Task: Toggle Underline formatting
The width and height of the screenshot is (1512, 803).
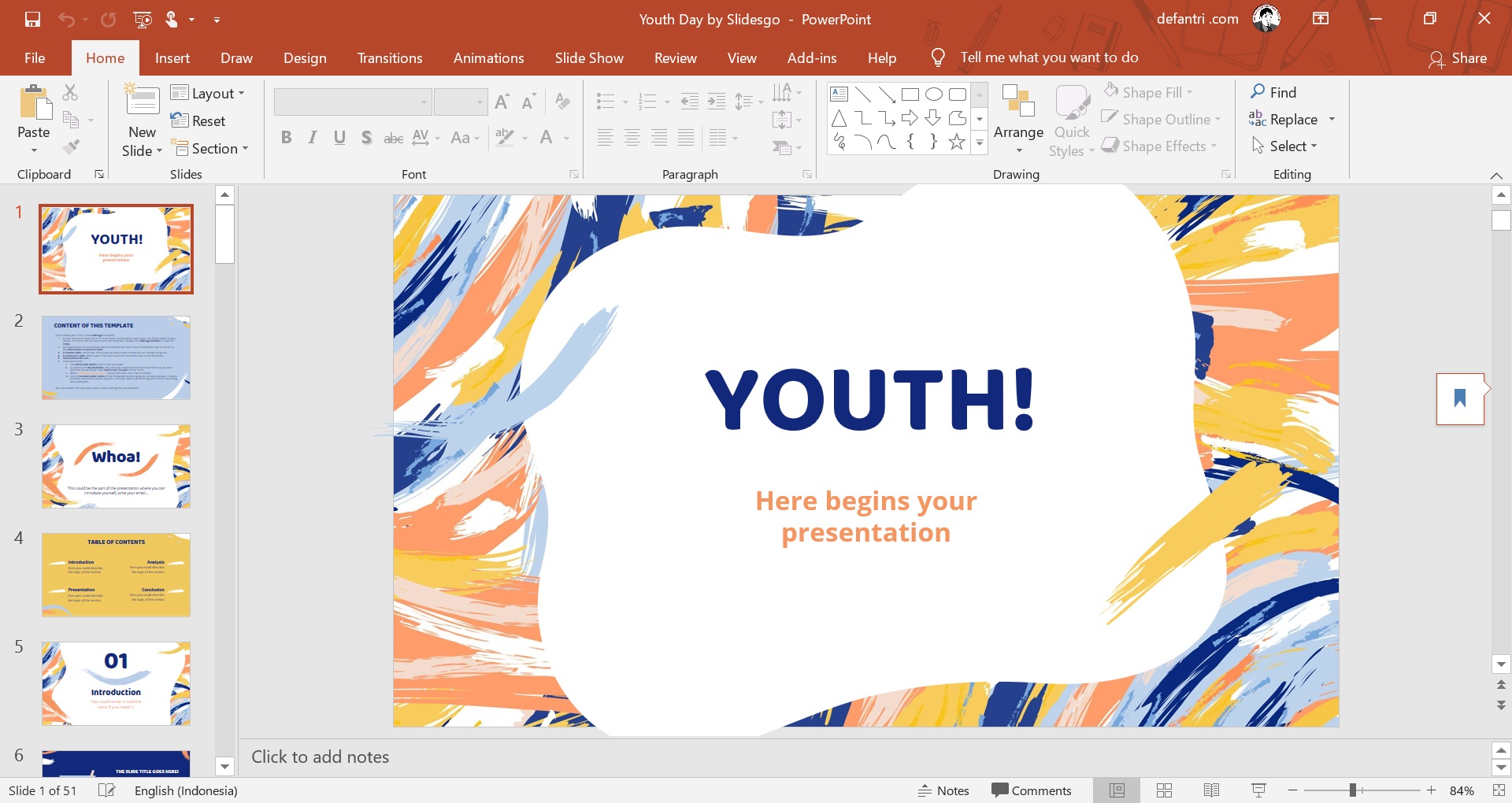Action: 339,138
